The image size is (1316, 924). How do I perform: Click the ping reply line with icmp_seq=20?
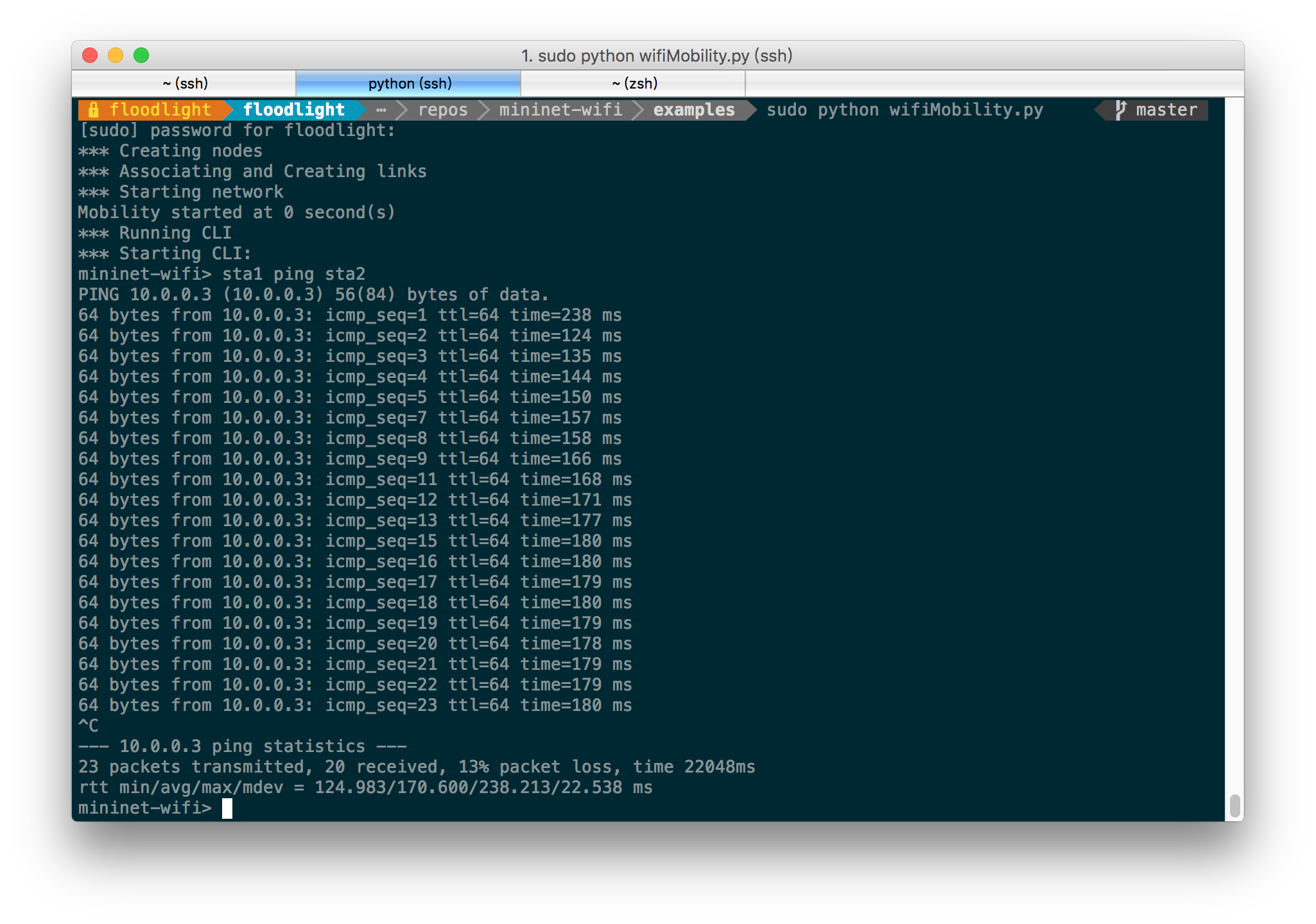point(355,644)
